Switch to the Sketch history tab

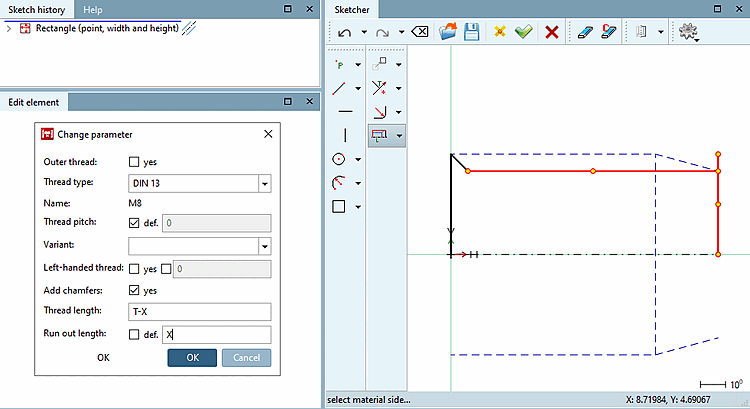(x=37, y=9)
